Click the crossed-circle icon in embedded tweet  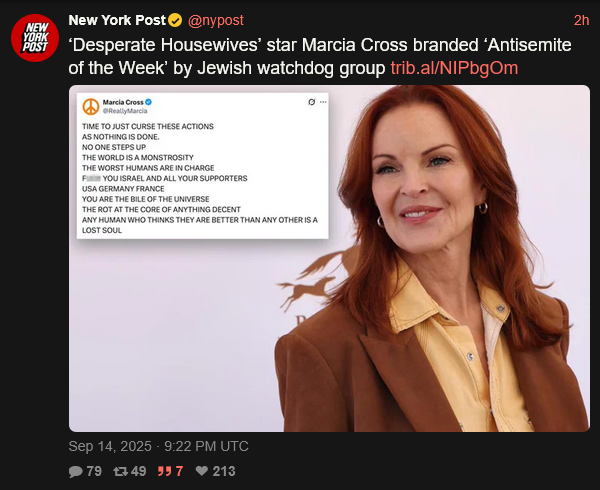click(311, 102)
